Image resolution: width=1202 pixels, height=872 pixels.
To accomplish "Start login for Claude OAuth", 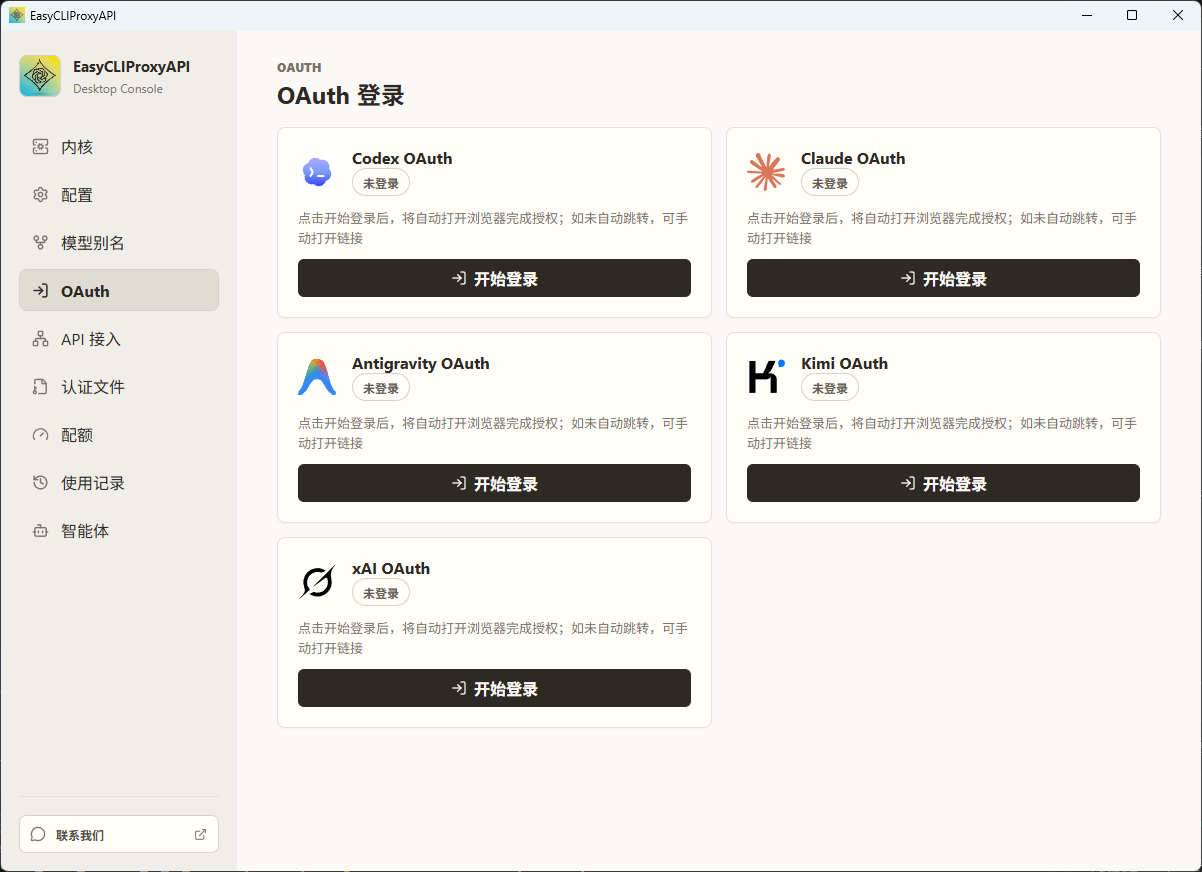I will [x=943, y=278].
